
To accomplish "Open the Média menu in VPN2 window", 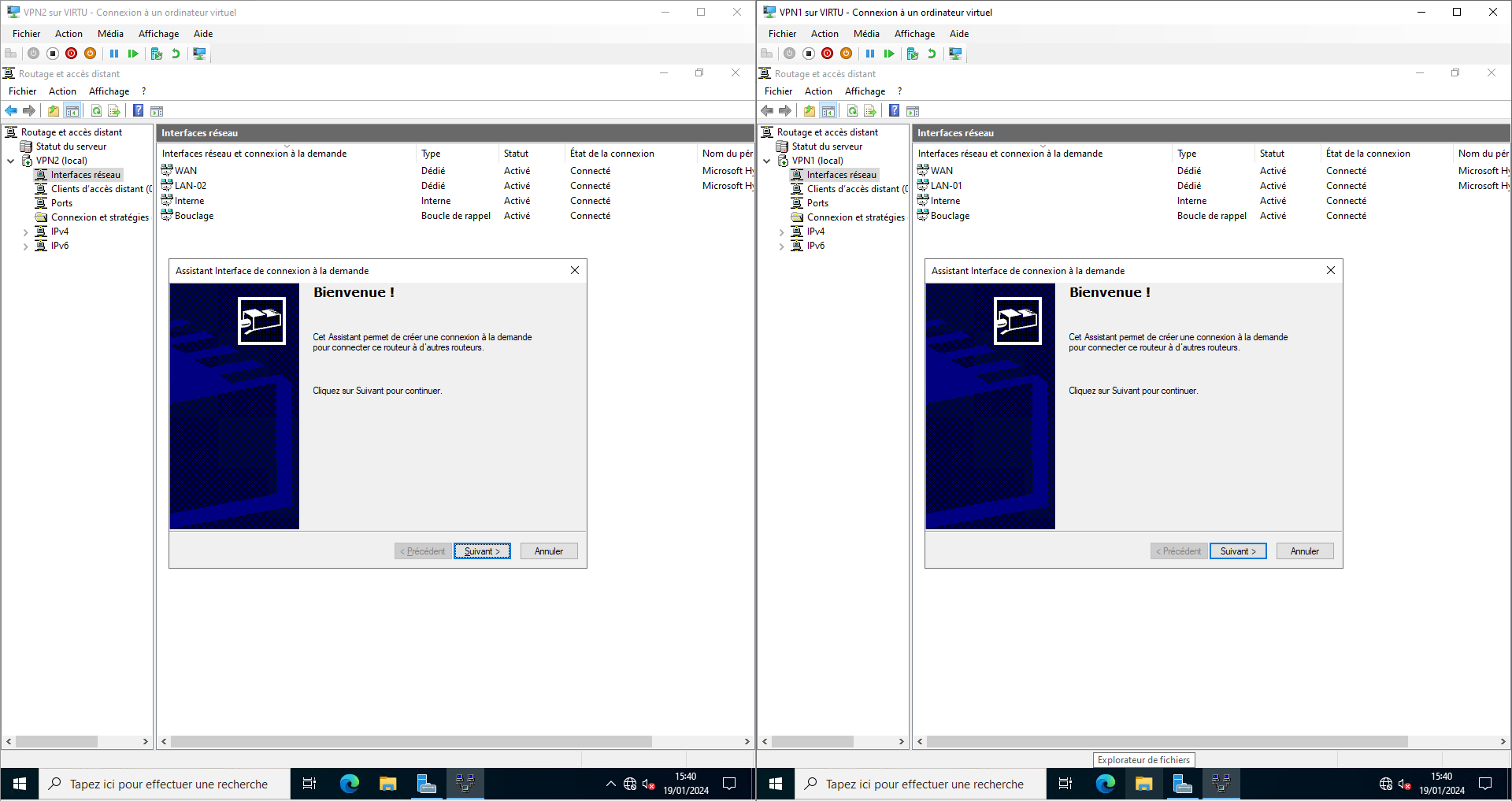I will point(110,34).
